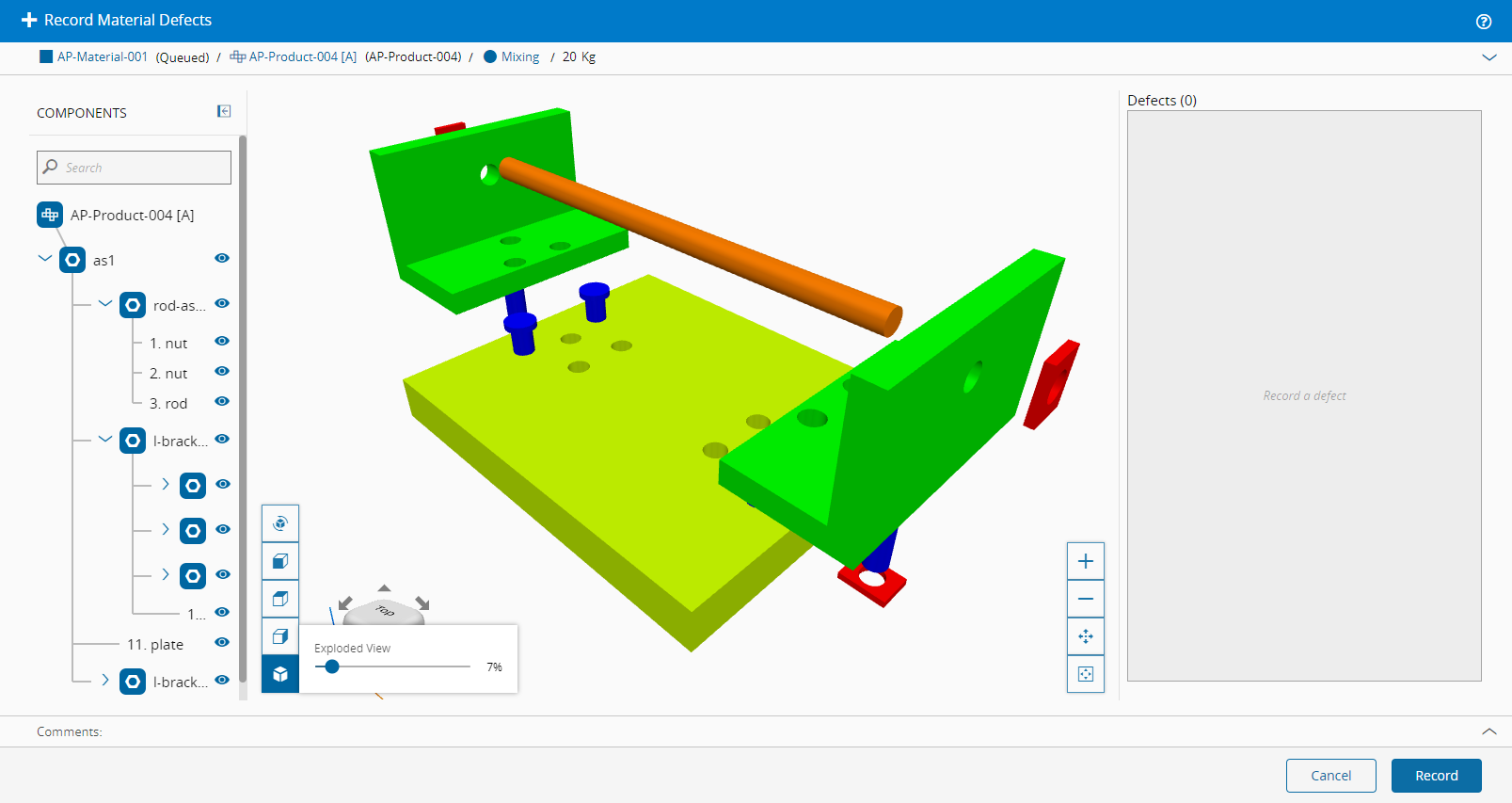
Task: Zoom in with the plus button
Action: pos(1086,561)
